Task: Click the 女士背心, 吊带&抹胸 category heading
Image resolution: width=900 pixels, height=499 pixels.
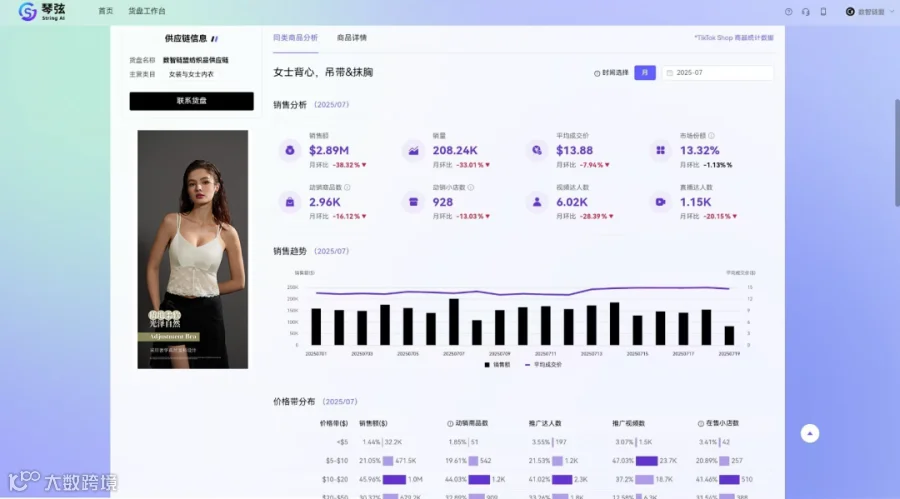Action: (x=323, y=72)
